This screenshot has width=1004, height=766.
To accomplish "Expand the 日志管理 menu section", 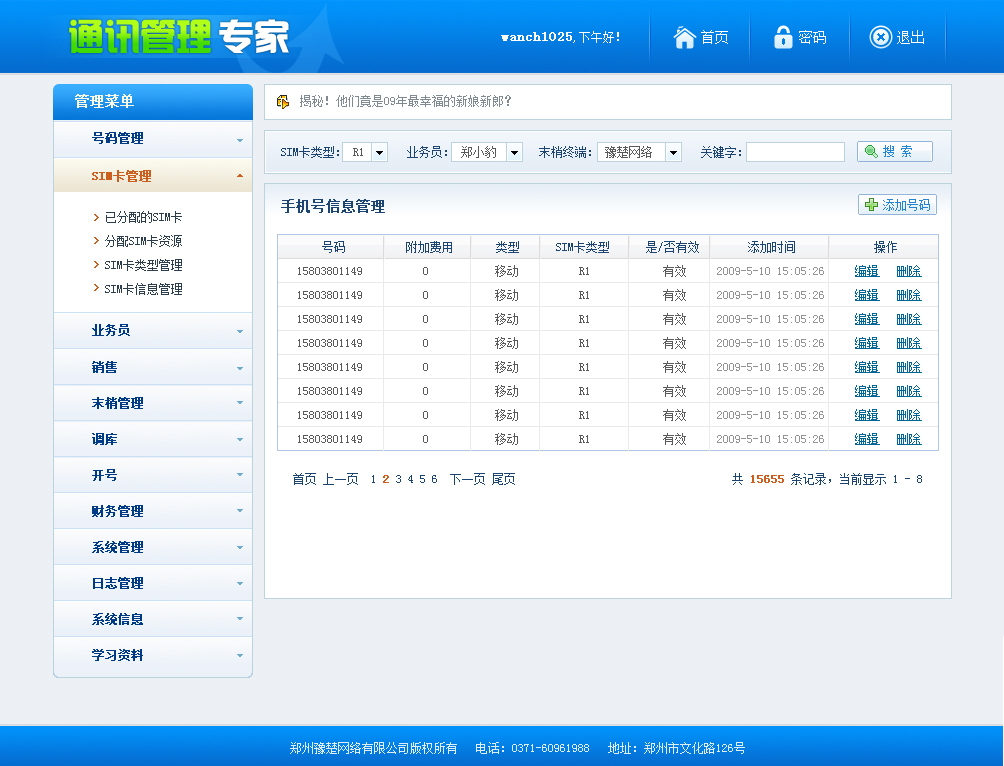I will 153,583.
